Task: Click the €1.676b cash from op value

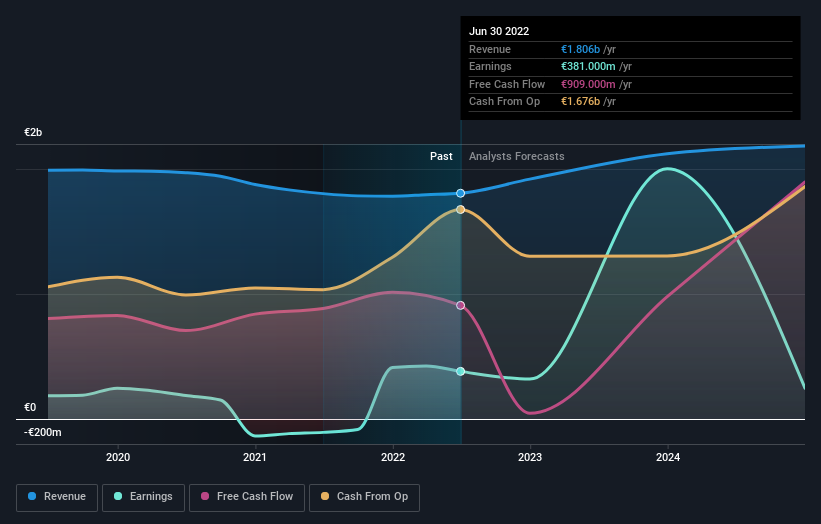Action: click(x=580, y=102)
